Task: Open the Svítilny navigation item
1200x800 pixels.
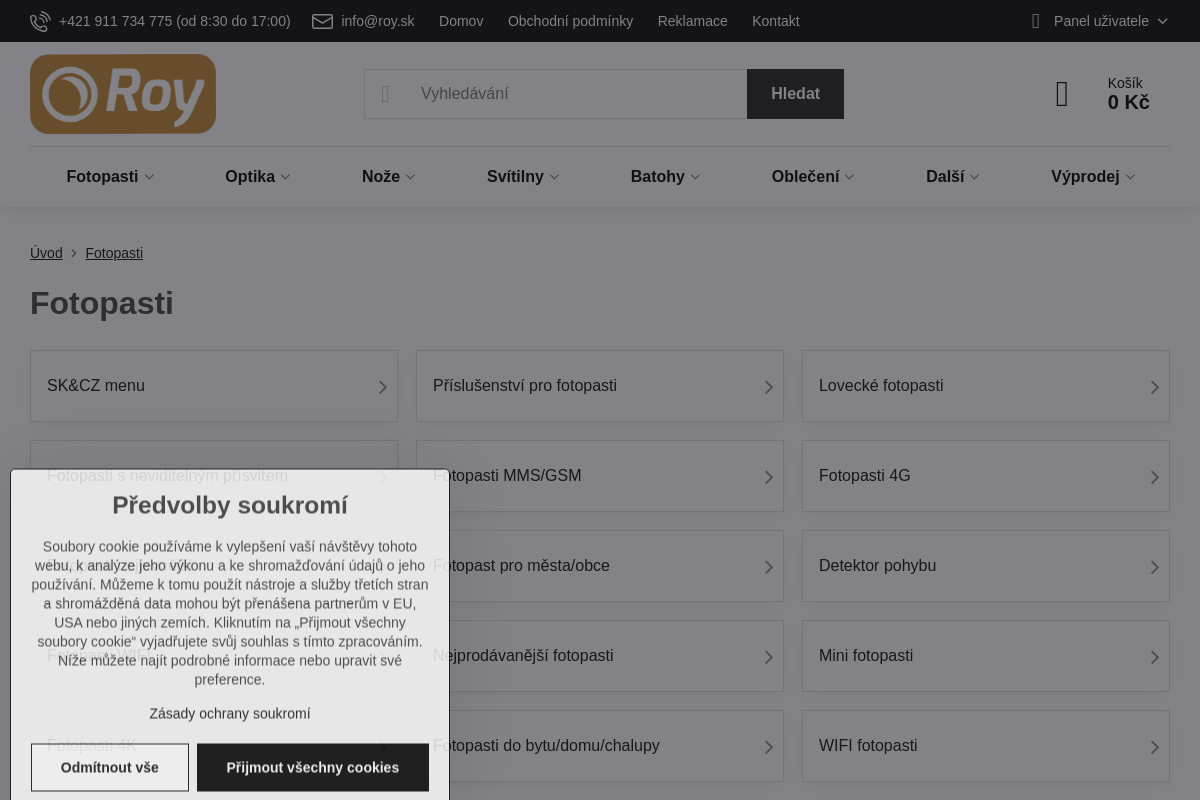Action: (x=523, y=176)
